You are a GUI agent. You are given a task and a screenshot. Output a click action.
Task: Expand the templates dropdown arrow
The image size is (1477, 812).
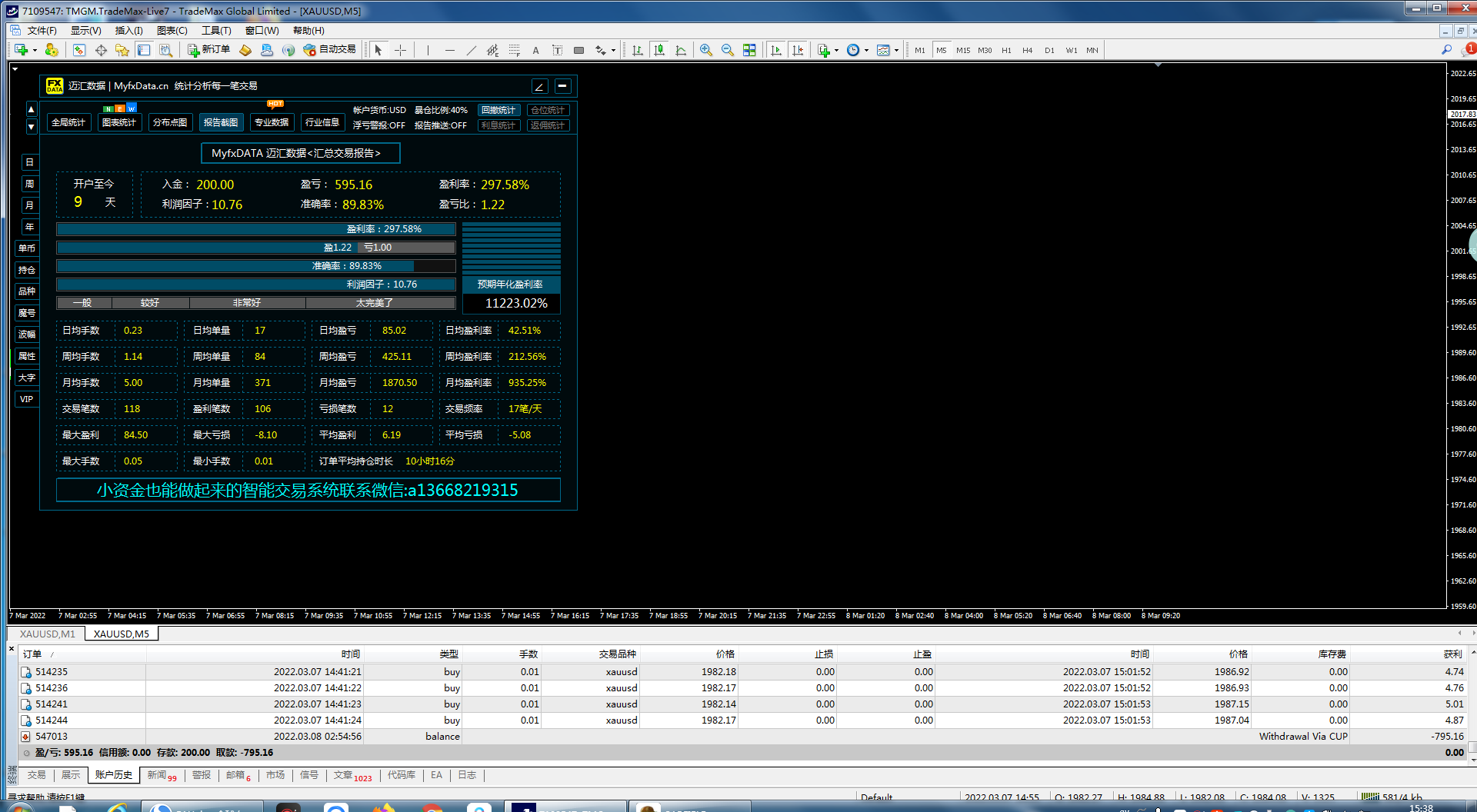point(896,51)
